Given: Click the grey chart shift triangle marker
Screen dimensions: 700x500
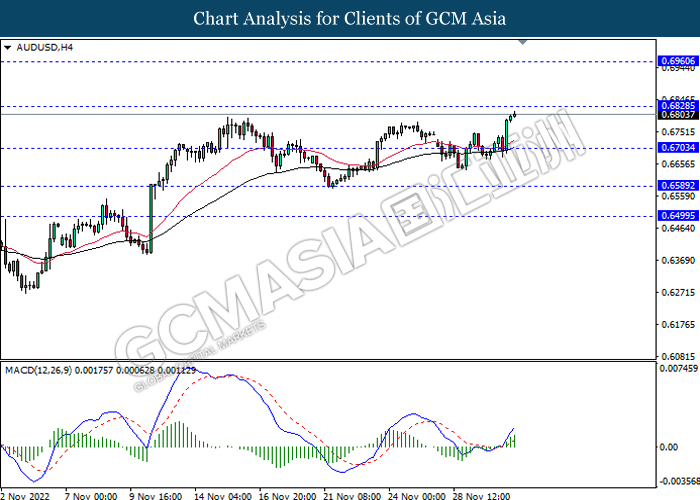Looking at the screenshot, I should tap(523, 42).
